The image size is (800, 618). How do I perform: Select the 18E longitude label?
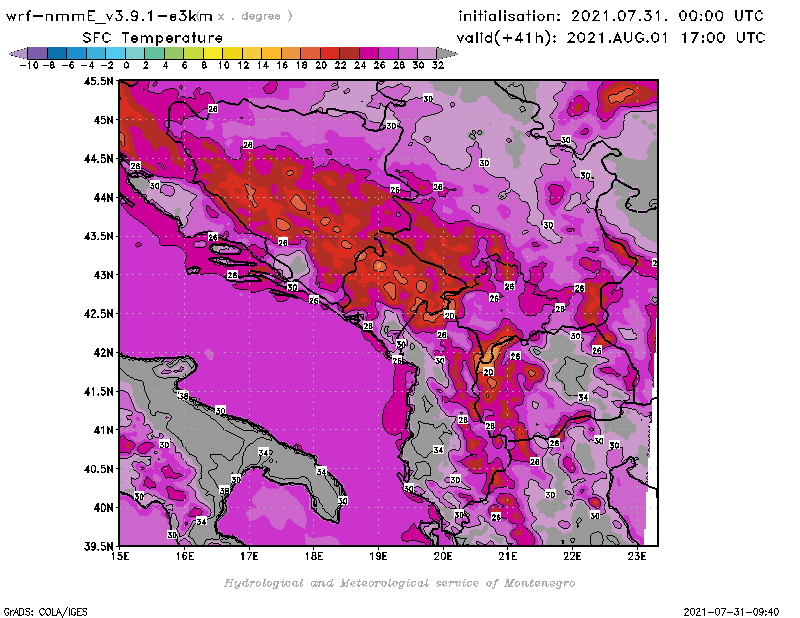[x=314, y=556]
